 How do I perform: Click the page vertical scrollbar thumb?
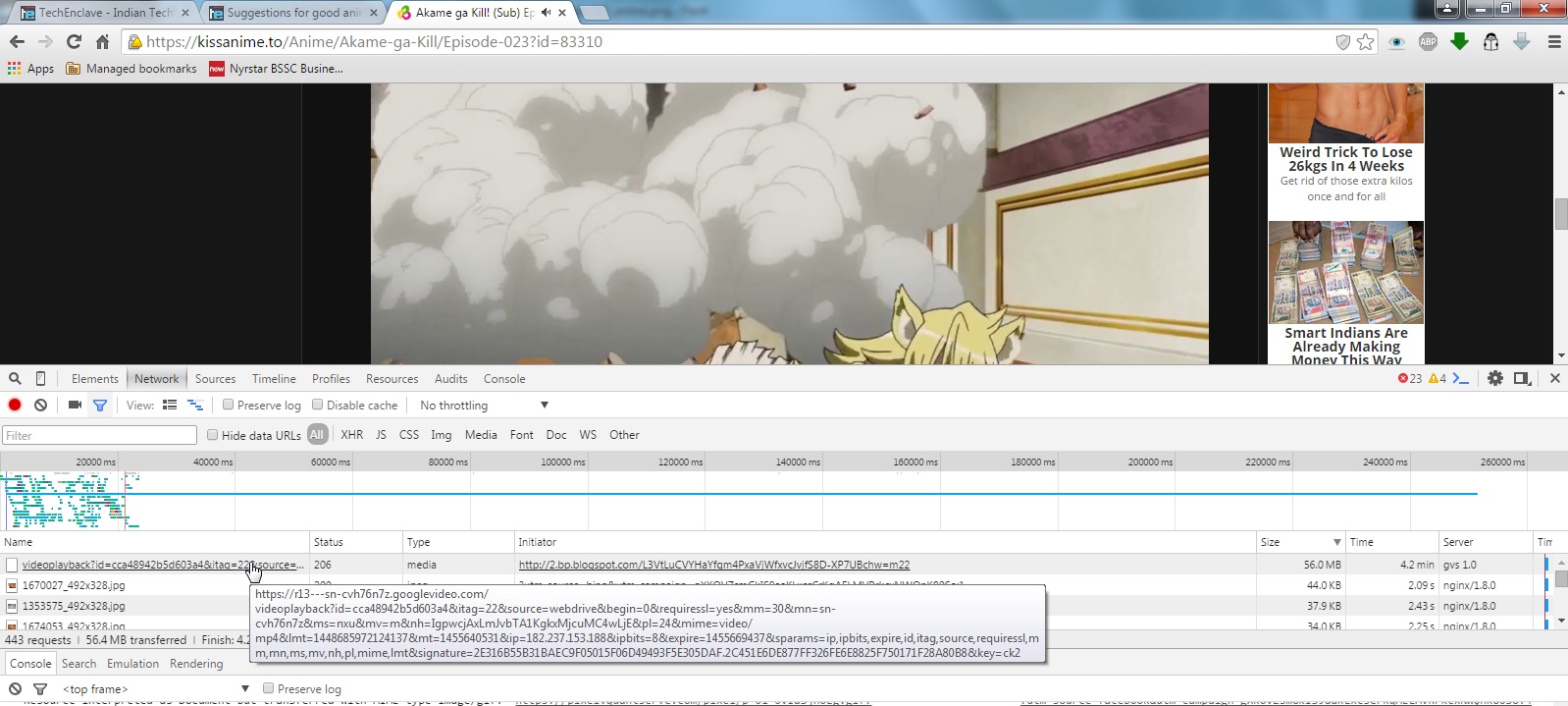pyautogui.click(x=1560, y=213)
